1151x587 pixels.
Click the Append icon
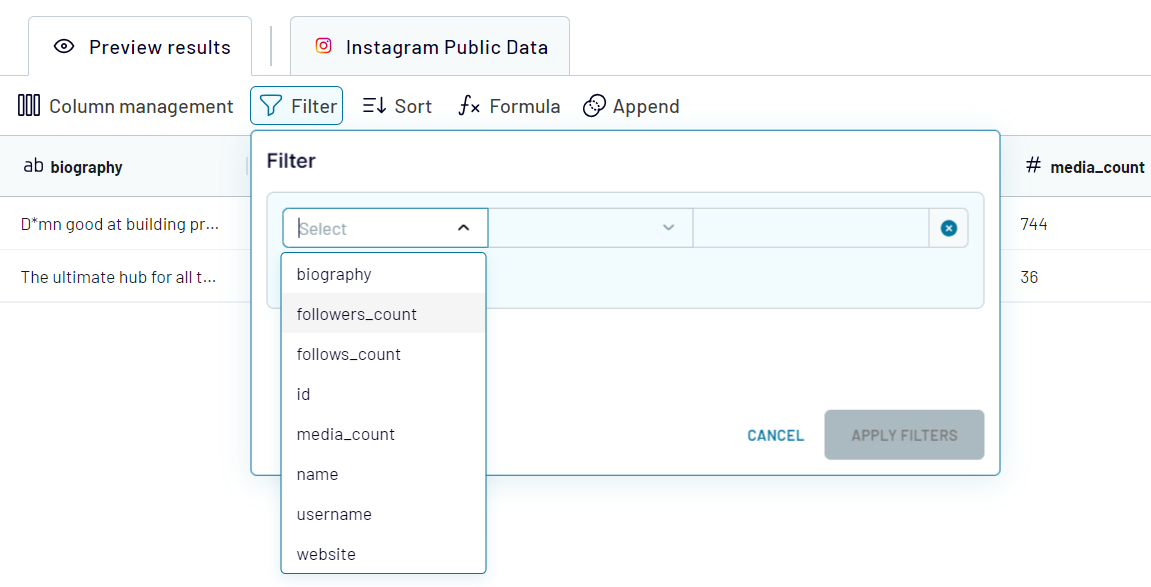[595, 105]
